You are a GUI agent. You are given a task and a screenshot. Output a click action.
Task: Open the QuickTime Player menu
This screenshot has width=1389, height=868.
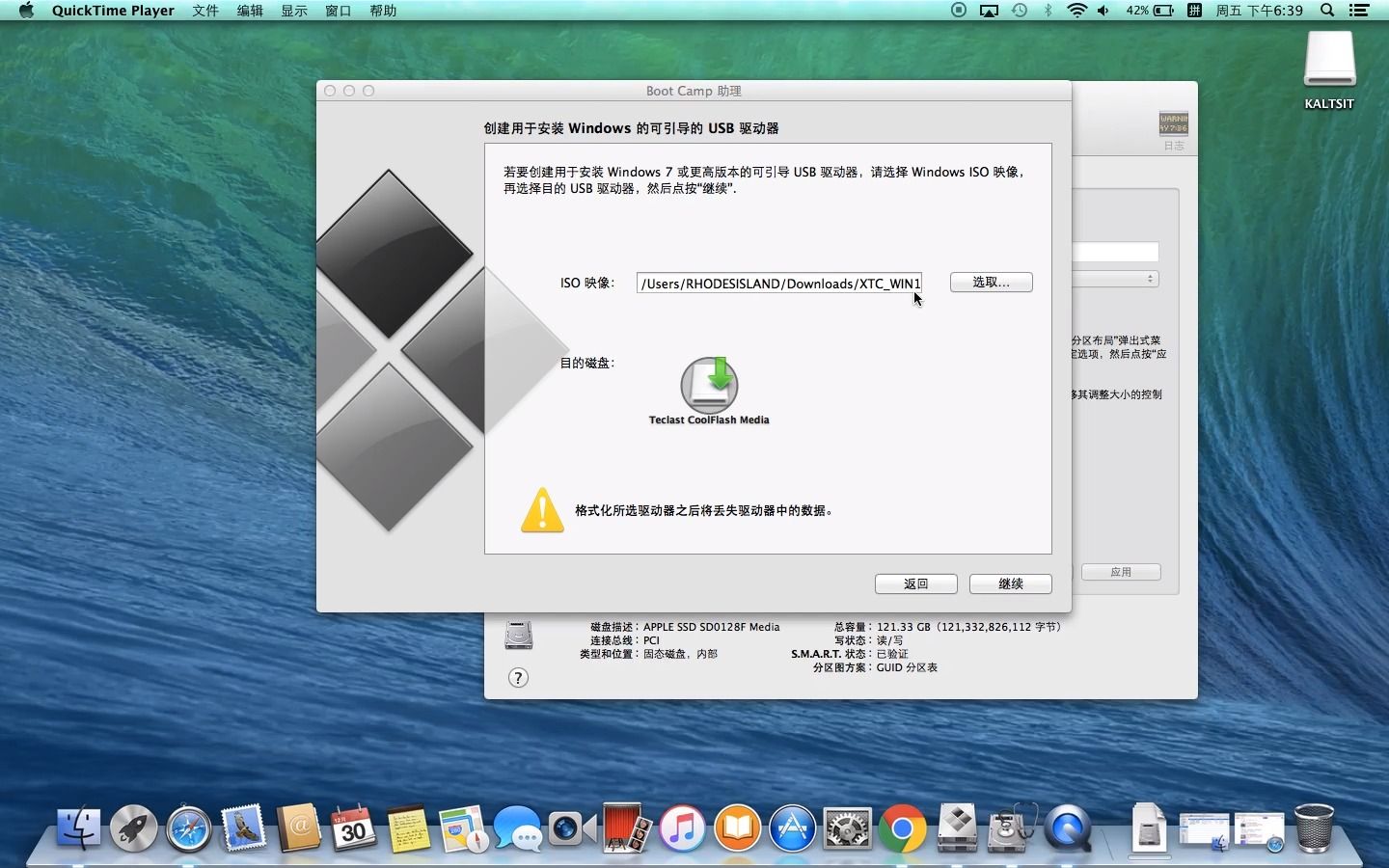[113, 11]
